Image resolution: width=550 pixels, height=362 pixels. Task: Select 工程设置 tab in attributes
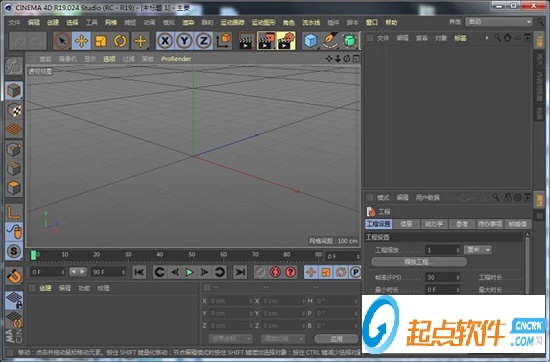point(378,224)
